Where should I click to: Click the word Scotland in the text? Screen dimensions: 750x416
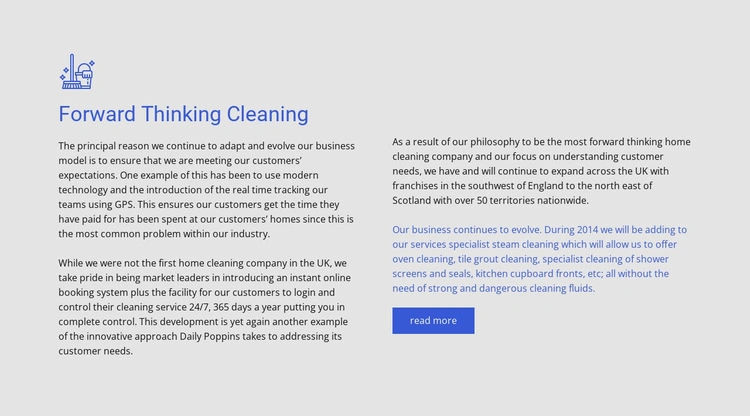417,200
